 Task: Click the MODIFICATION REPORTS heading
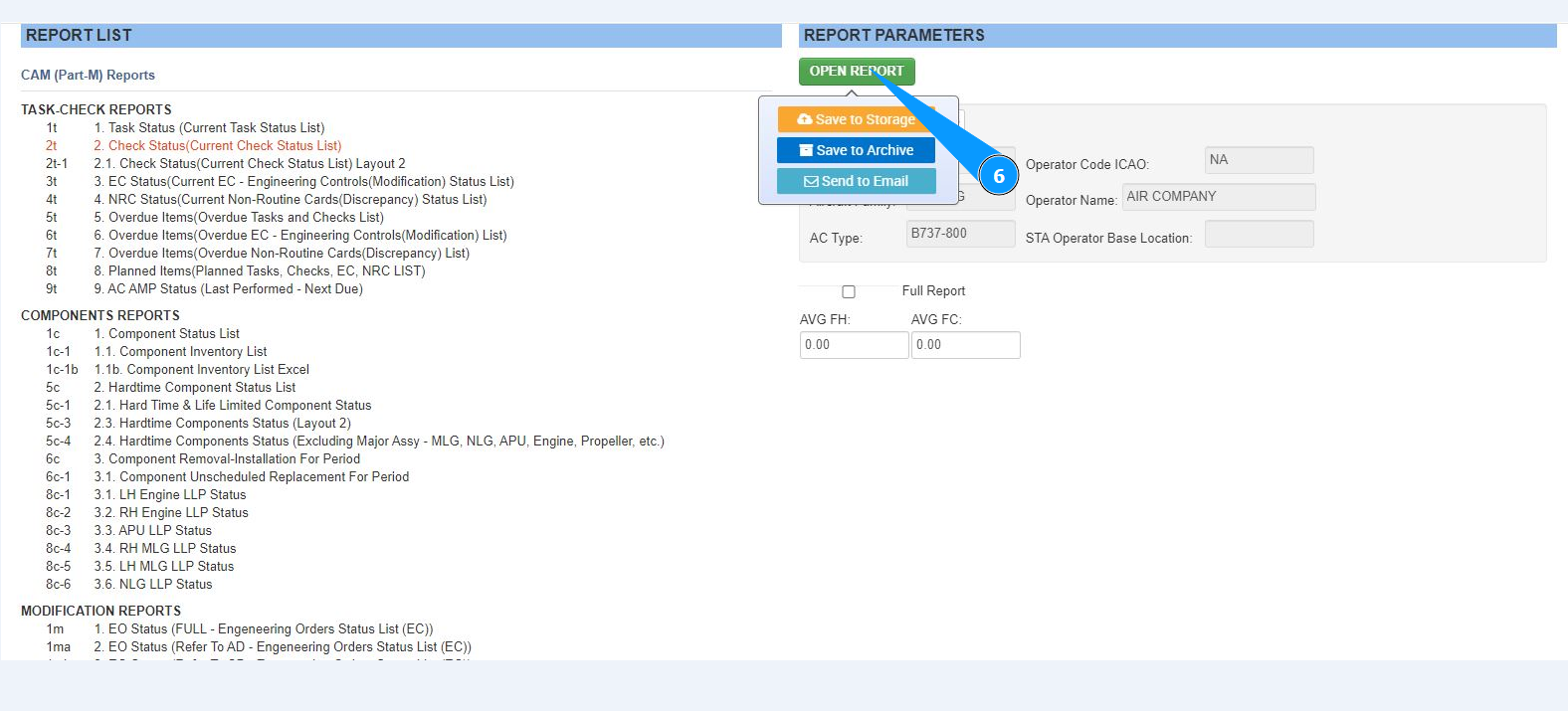point(101,612)
